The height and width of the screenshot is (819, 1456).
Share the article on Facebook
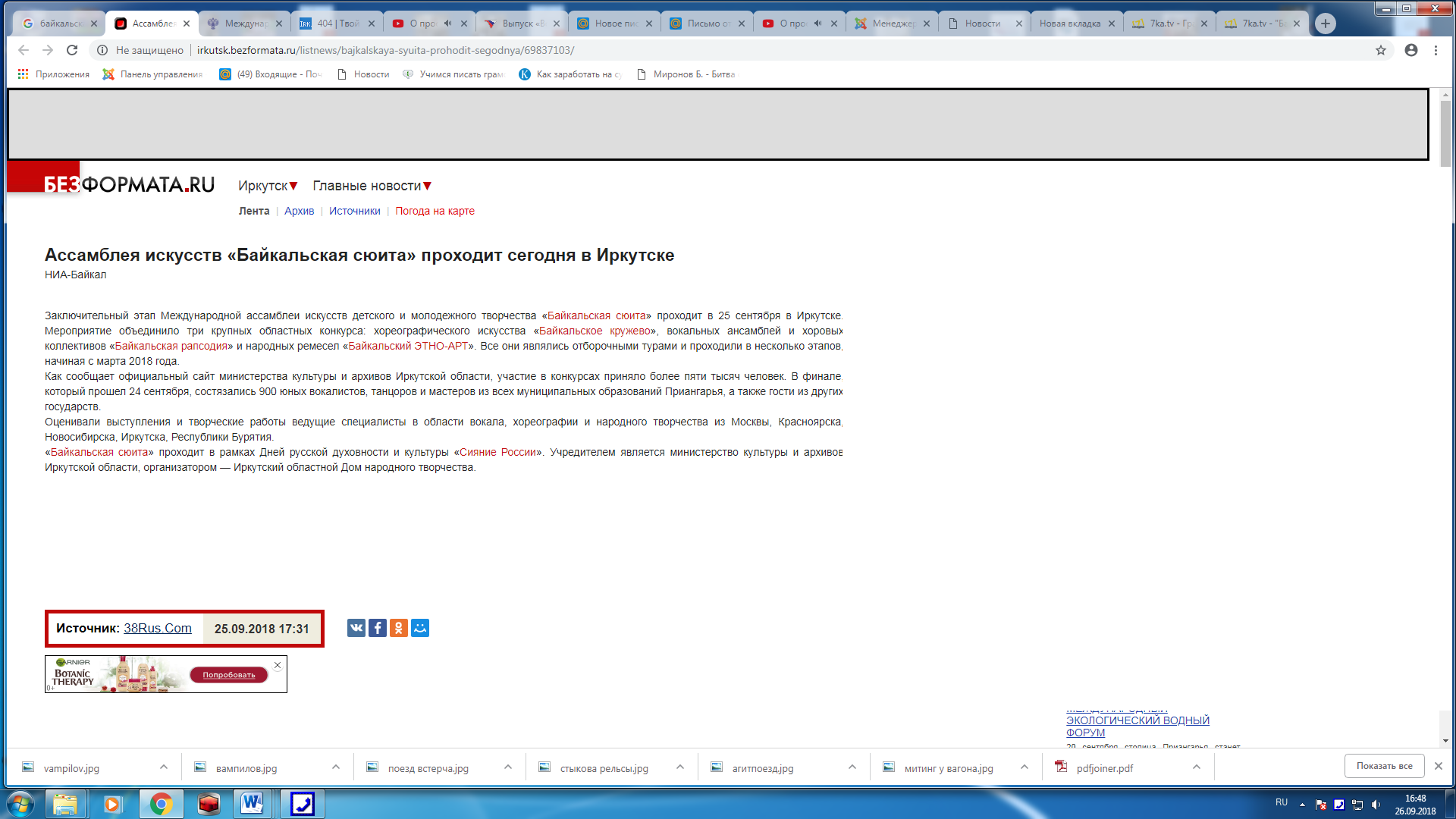377,628
